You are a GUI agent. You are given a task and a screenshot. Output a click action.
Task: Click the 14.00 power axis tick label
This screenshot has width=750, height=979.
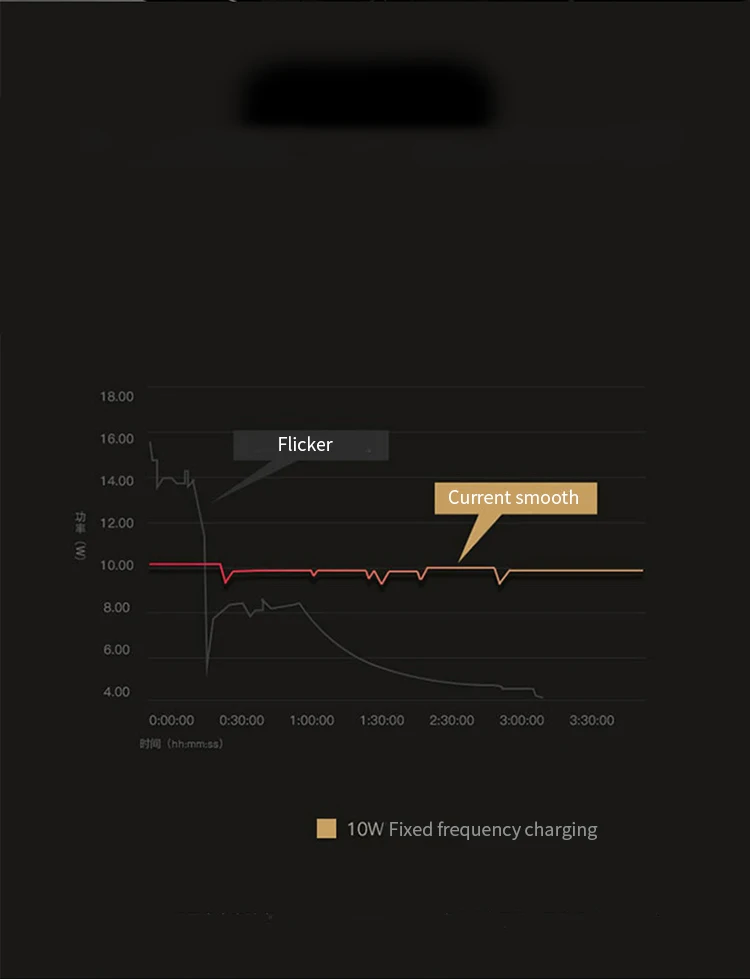(117, 481)
